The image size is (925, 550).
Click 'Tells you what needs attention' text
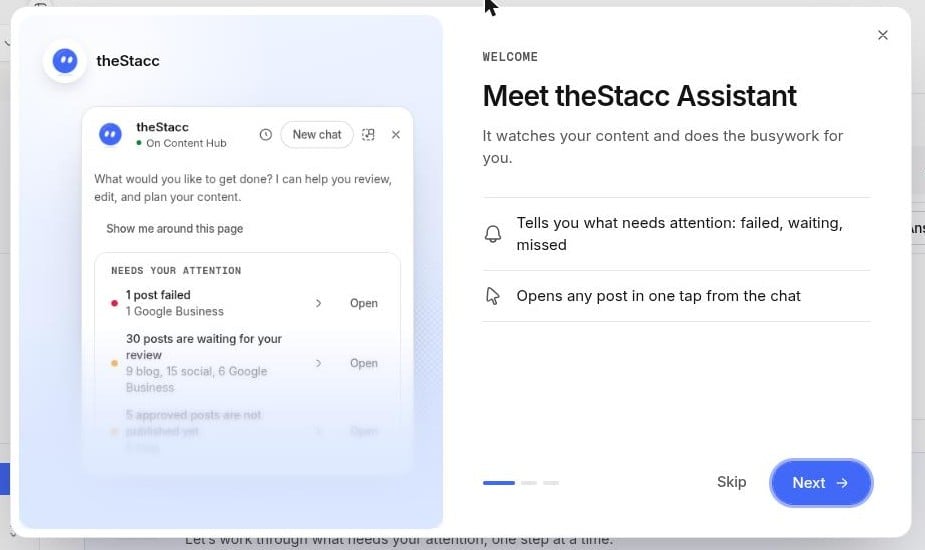[680, 234]
